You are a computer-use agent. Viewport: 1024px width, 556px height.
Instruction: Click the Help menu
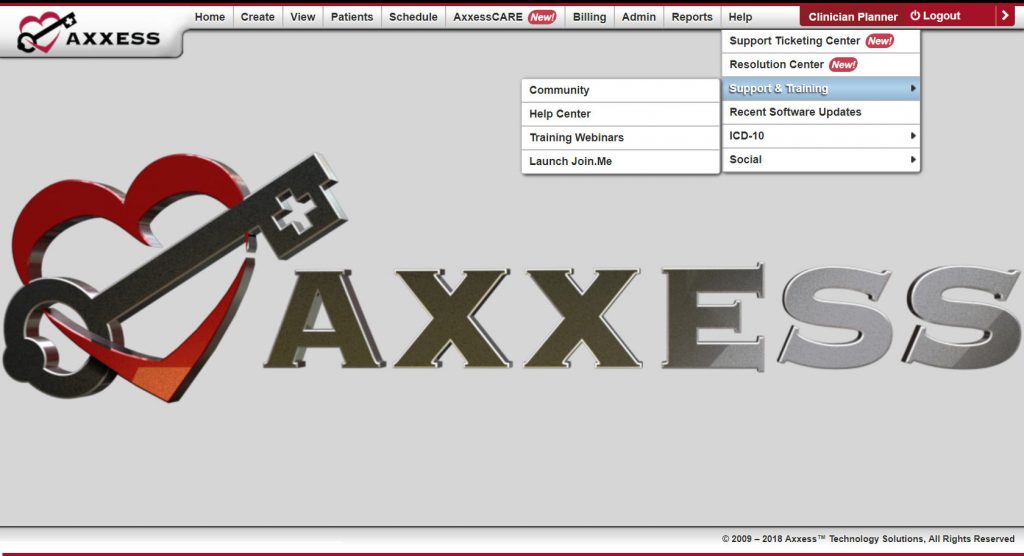point(740,17)
